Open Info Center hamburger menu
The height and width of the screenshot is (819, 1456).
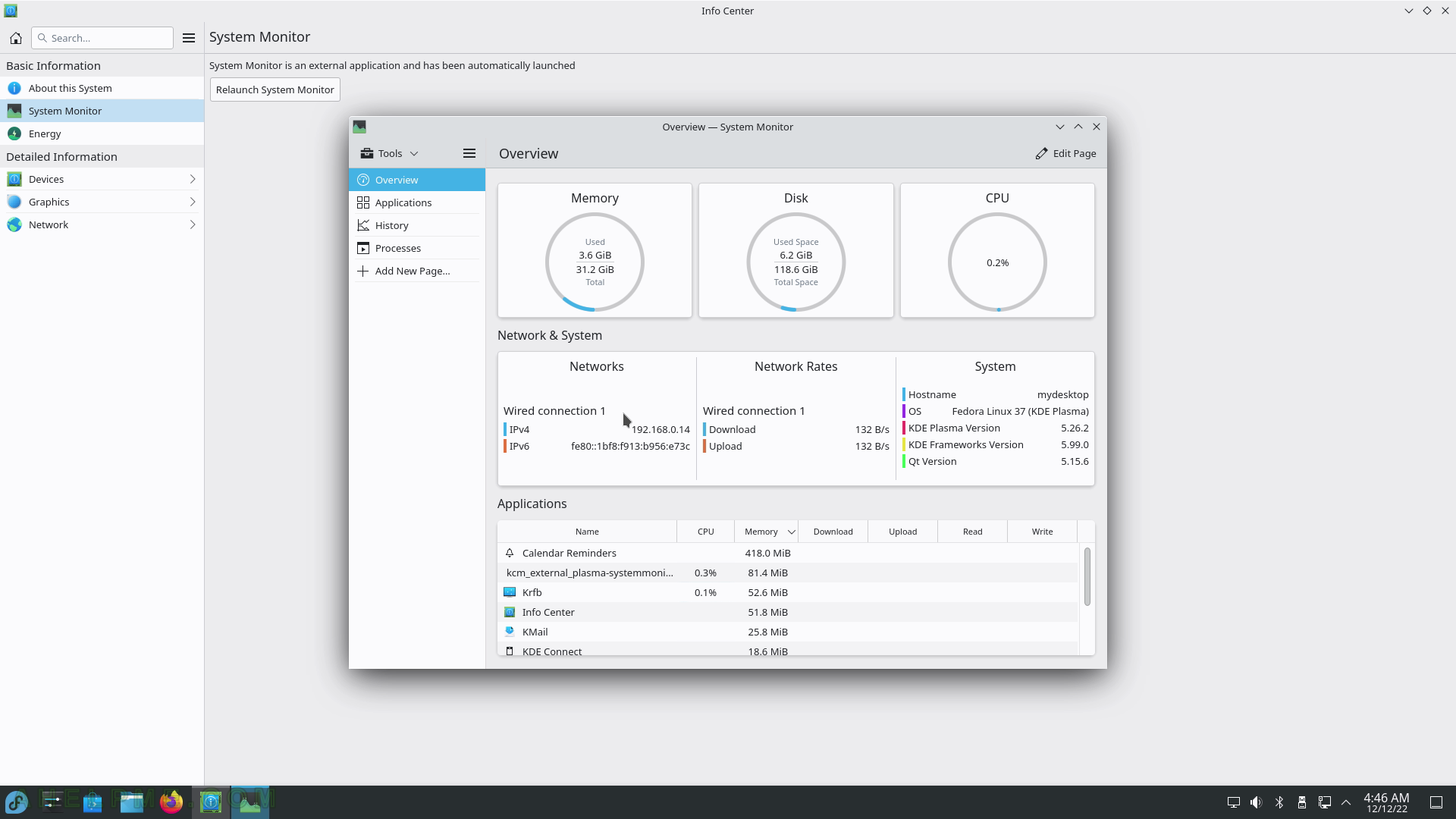[189, 38]
